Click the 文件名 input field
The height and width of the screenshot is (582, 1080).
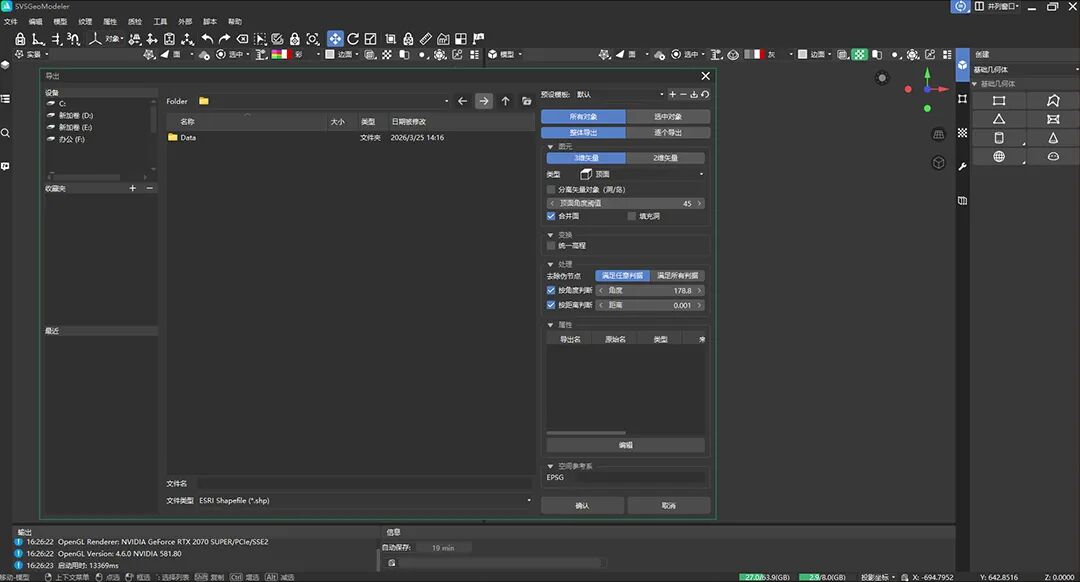point(365,483)
